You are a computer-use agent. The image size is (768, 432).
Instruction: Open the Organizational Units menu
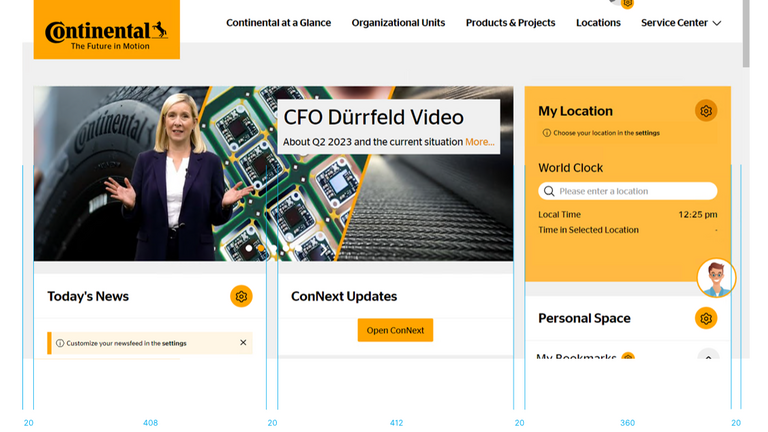tap(398, 23)
